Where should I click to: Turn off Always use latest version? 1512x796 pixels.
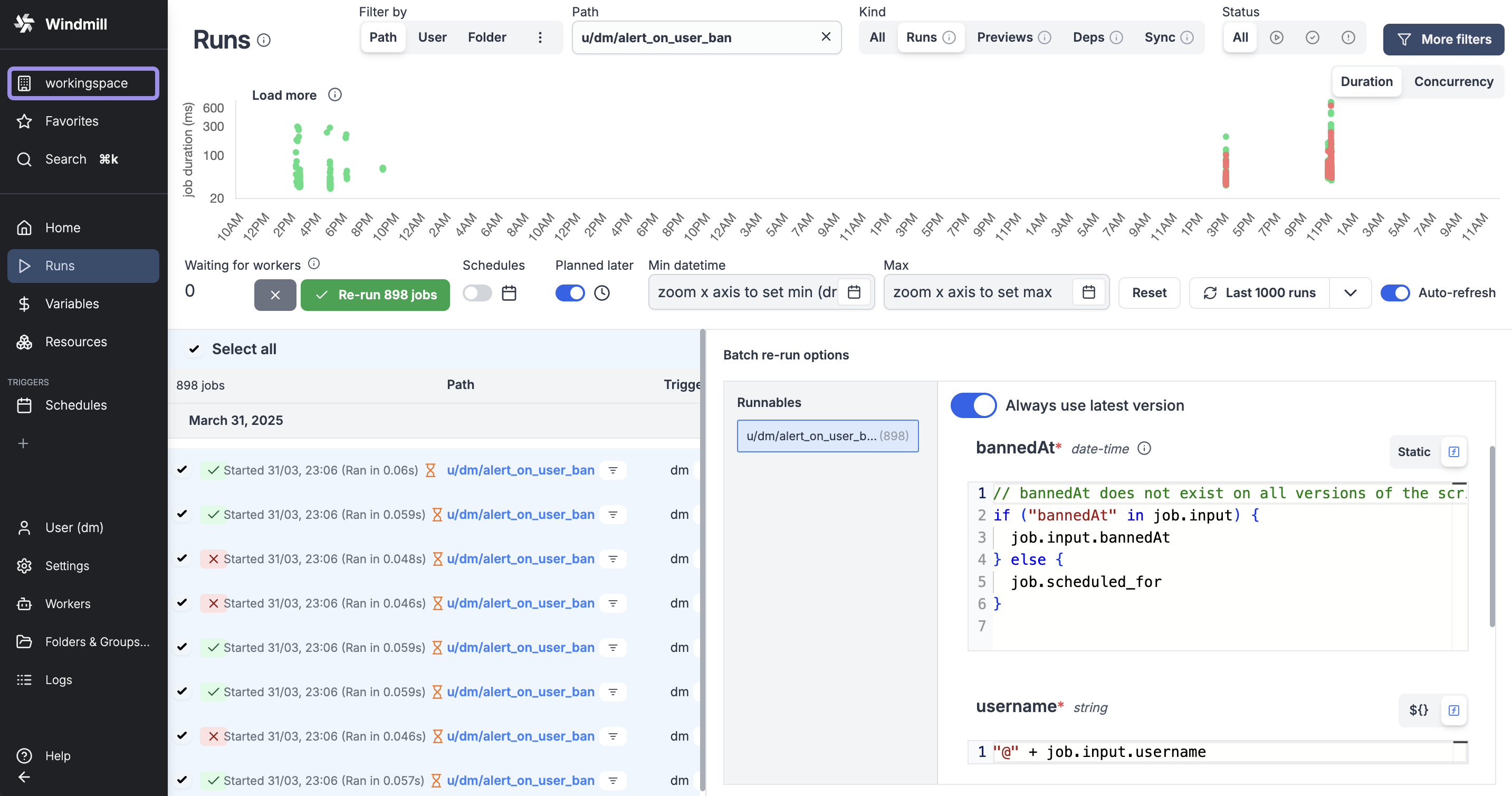pyautogui.click(x=973, y=405)
